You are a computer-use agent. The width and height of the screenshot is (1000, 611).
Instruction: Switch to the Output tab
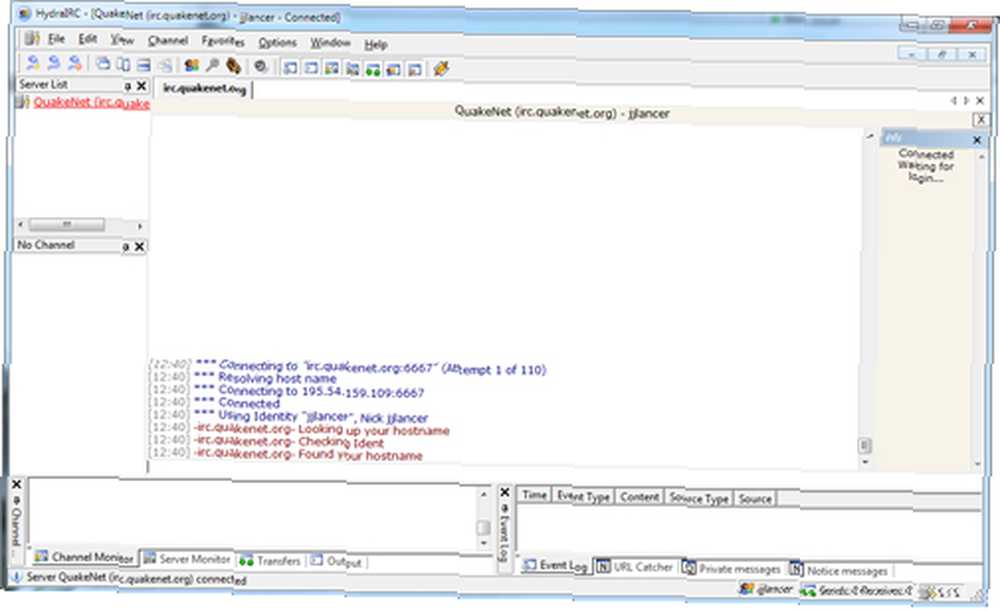pos(336,562)
